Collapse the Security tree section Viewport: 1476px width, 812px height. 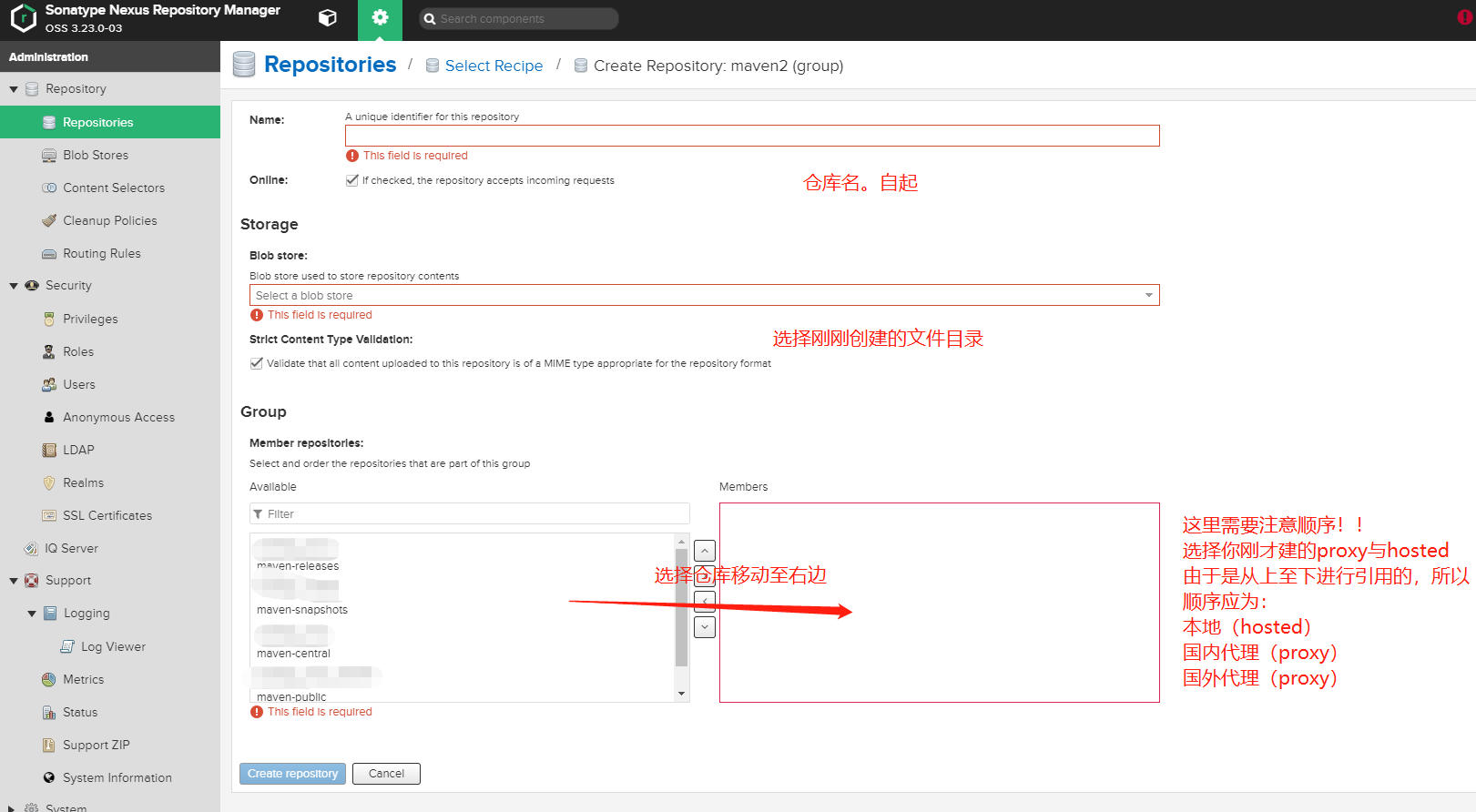coord(14,286)
